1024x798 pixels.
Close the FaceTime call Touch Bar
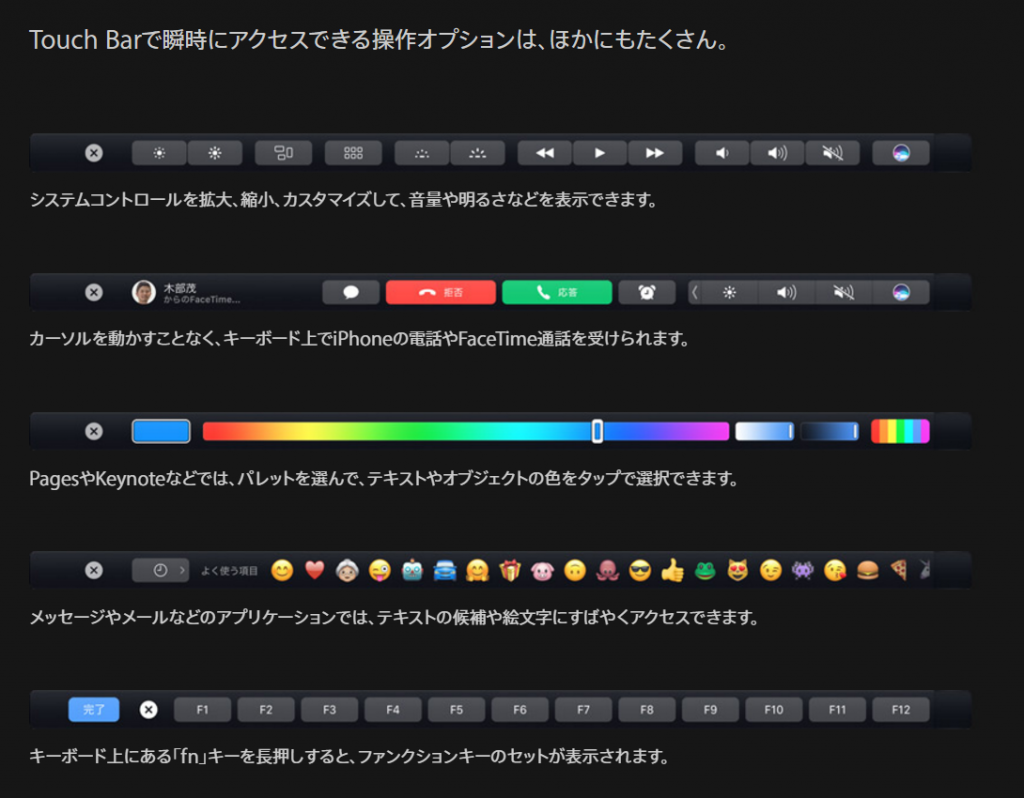pyautogui.click(x=94, y=292)
